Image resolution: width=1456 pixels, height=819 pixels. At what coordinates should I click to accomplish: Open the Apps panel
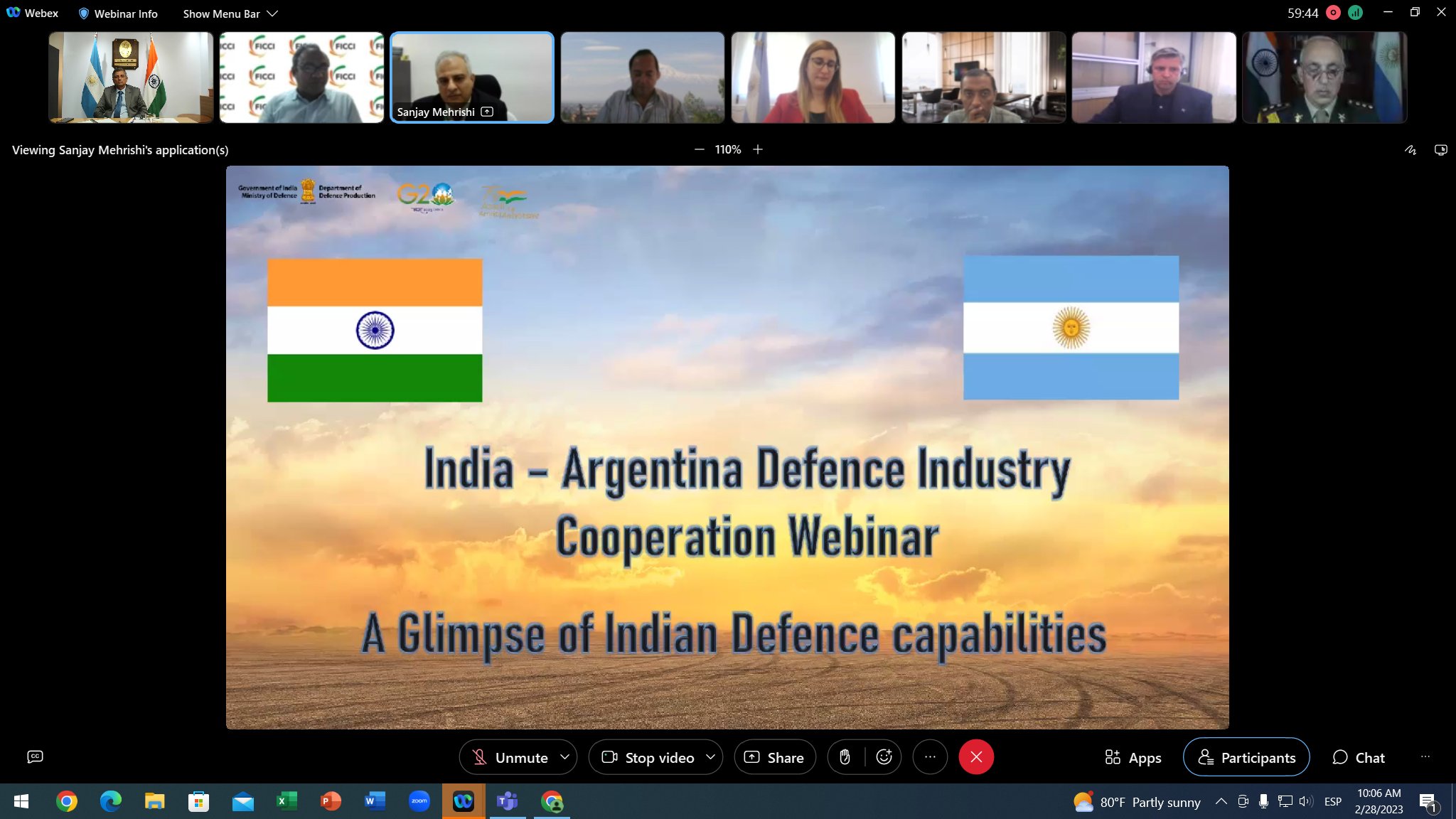(1133, 758)
